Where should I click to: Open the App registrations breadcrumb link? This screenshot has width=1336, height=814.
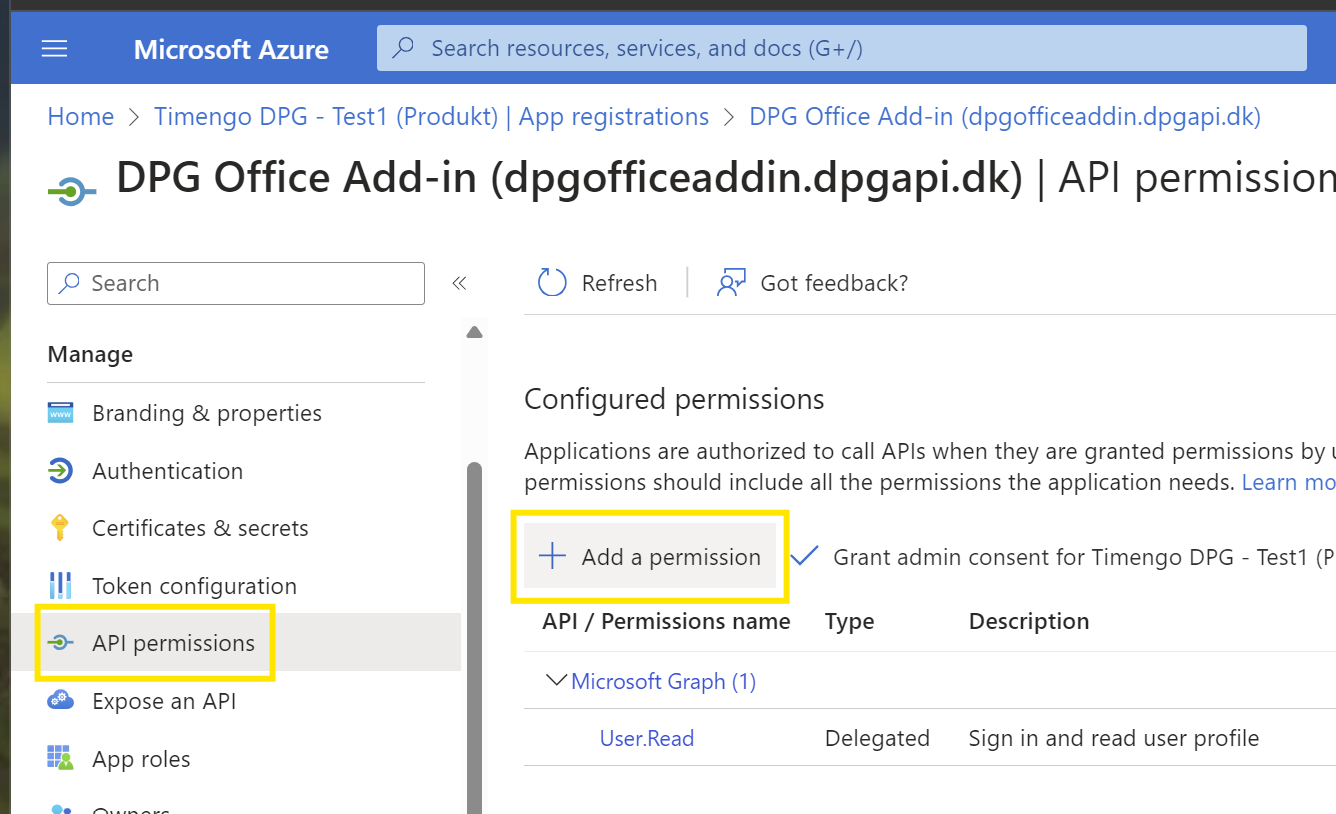pyautogui.click(x=431, y=117)
